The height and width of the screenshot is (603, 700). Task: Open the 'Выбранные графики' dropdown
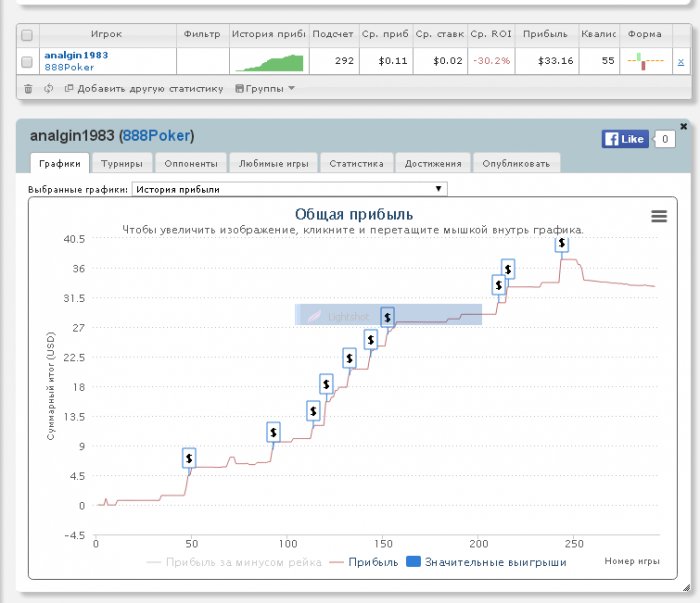[x=289, y=188]
